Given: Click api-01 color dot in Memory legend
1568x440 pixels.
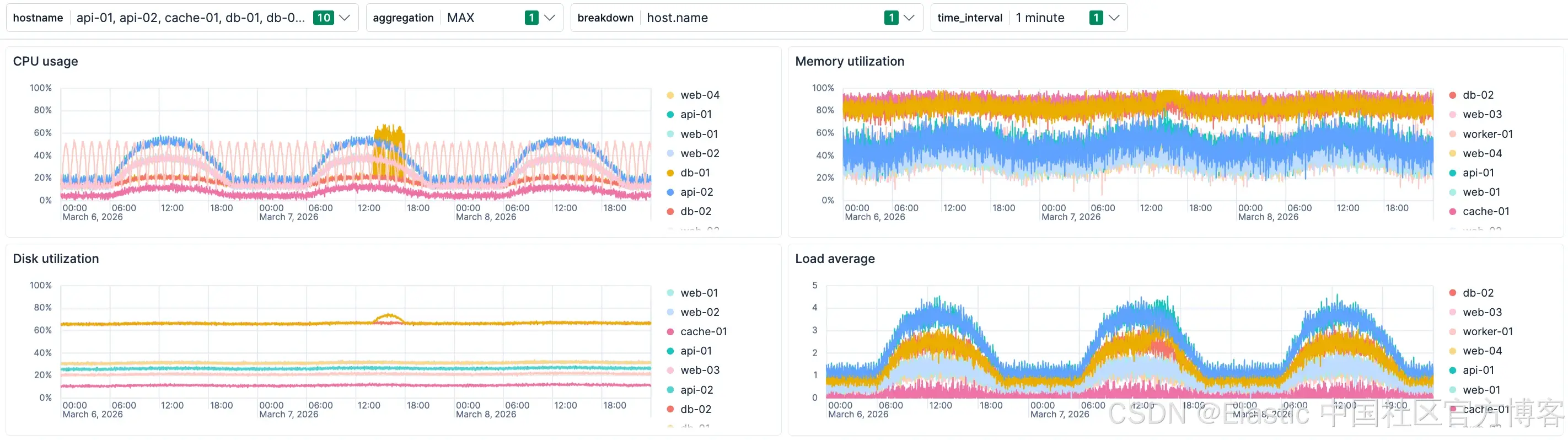Looking at the screenshot, I should pos(1452,173).
